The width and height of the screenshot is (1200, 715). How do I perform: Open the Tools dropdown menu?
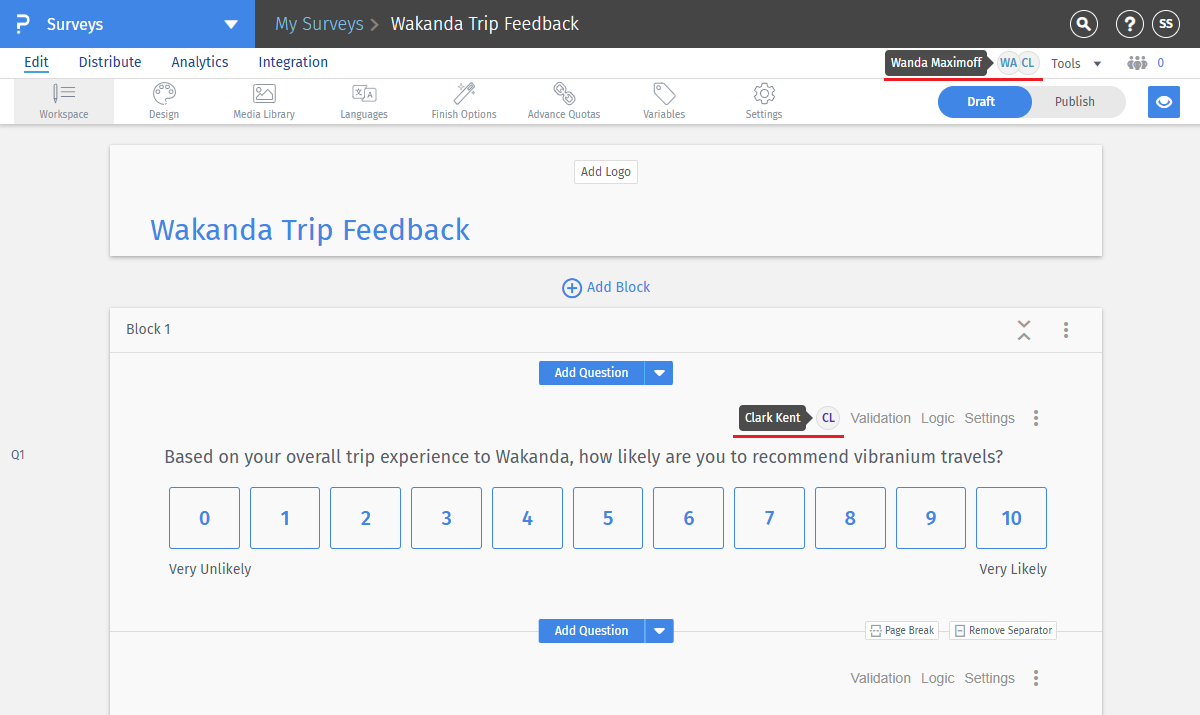pyautogui.click(x=1076, y=63)
